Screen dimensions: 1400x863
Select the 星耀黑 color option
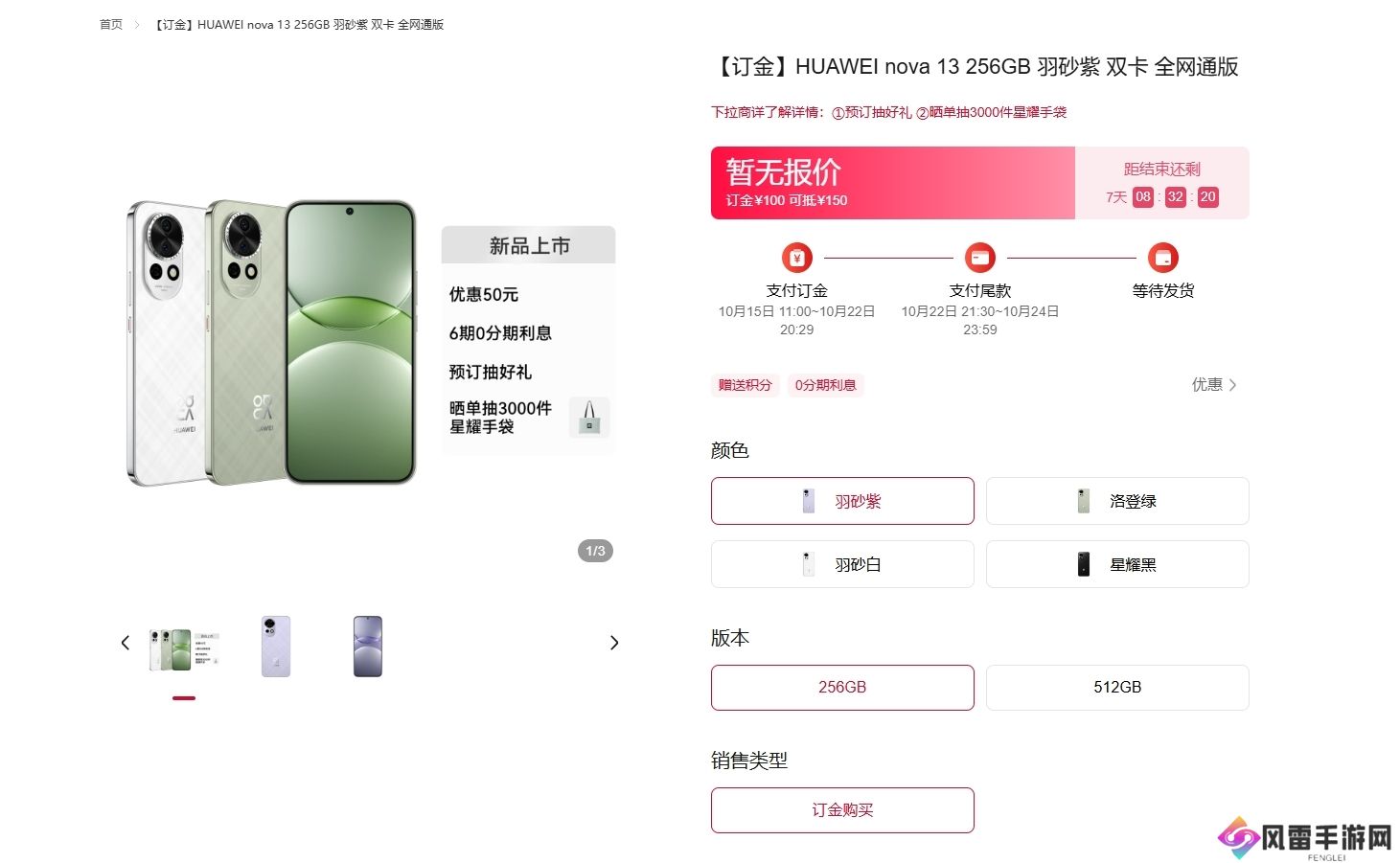click(x=1117, y=564)
